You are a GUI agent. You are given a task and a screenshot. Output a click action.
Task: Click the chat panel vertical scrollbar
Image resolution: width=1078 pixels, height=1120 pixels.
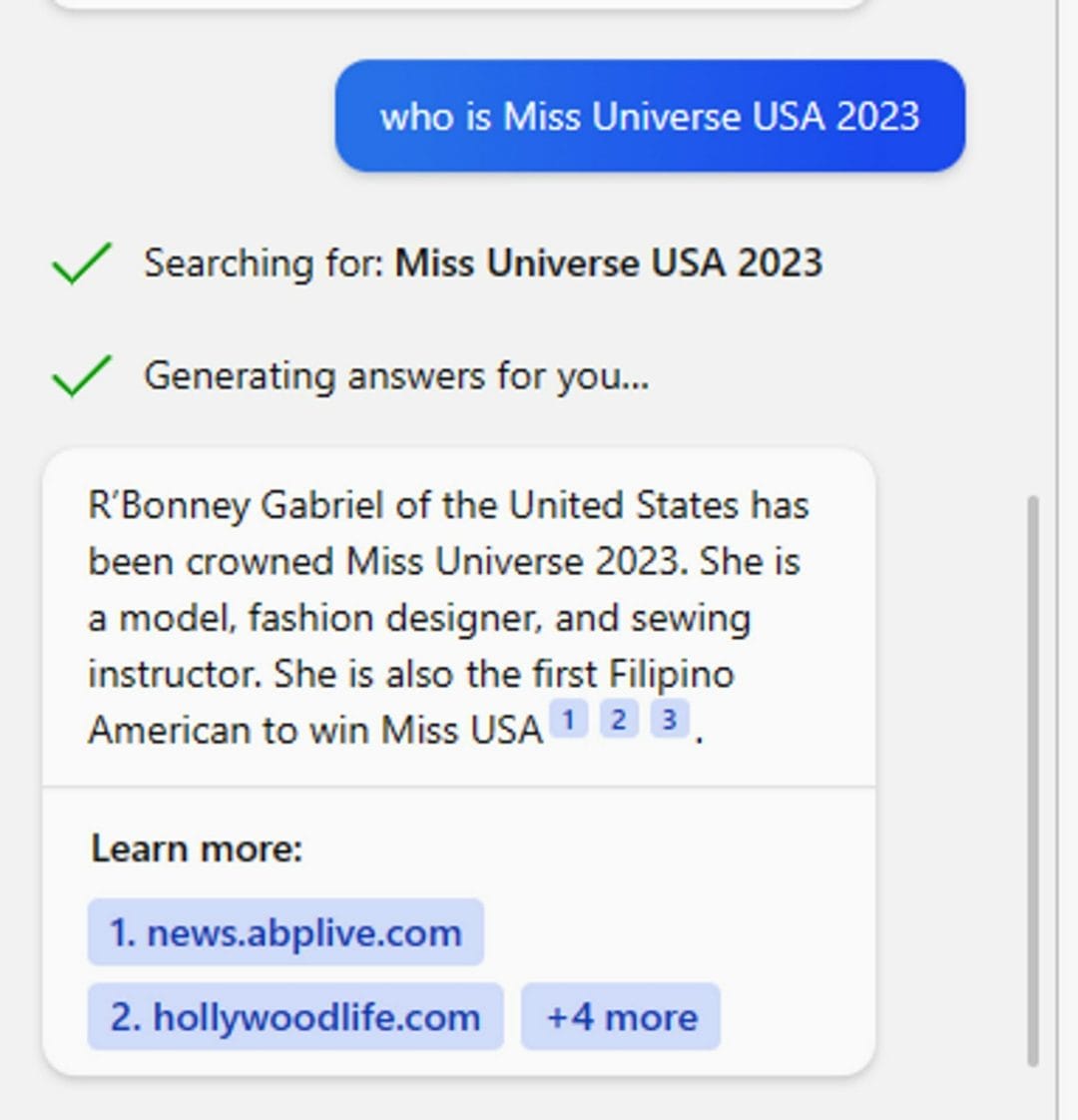coord(1032,780)
